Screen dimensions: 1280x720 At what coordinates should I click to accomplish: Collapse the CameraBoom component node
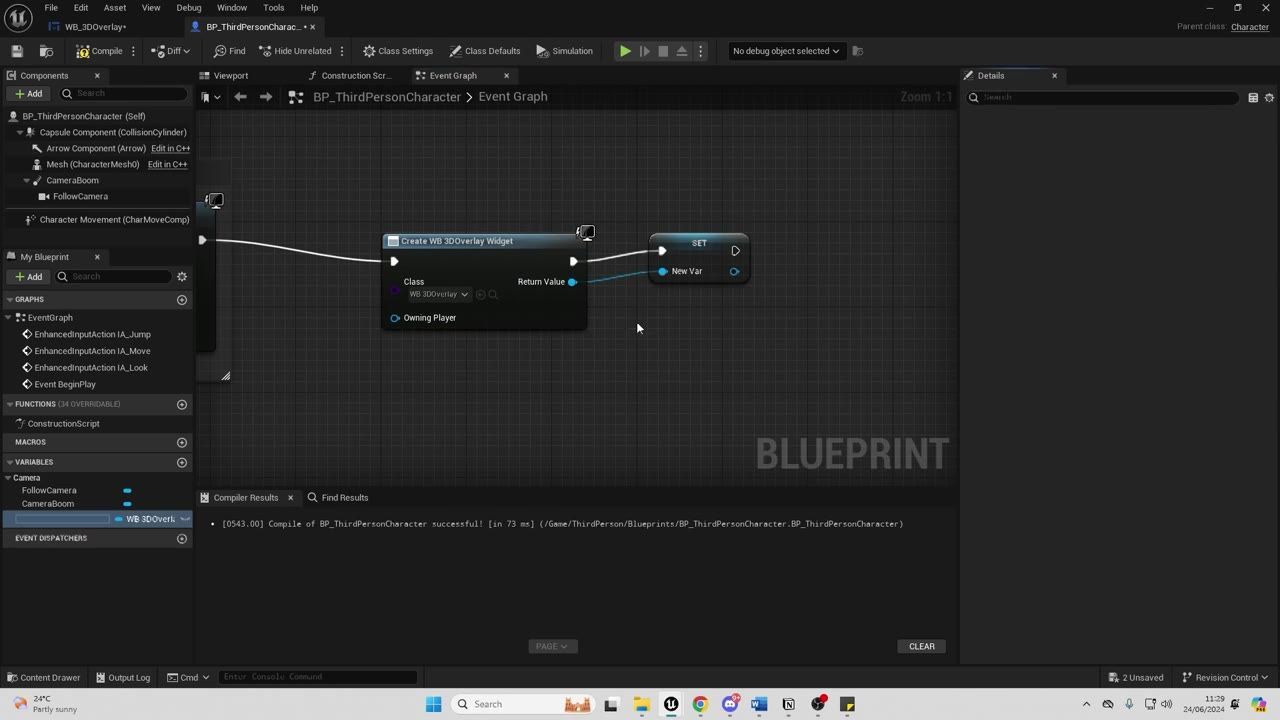pyautogui.click(x=27, y=180)
